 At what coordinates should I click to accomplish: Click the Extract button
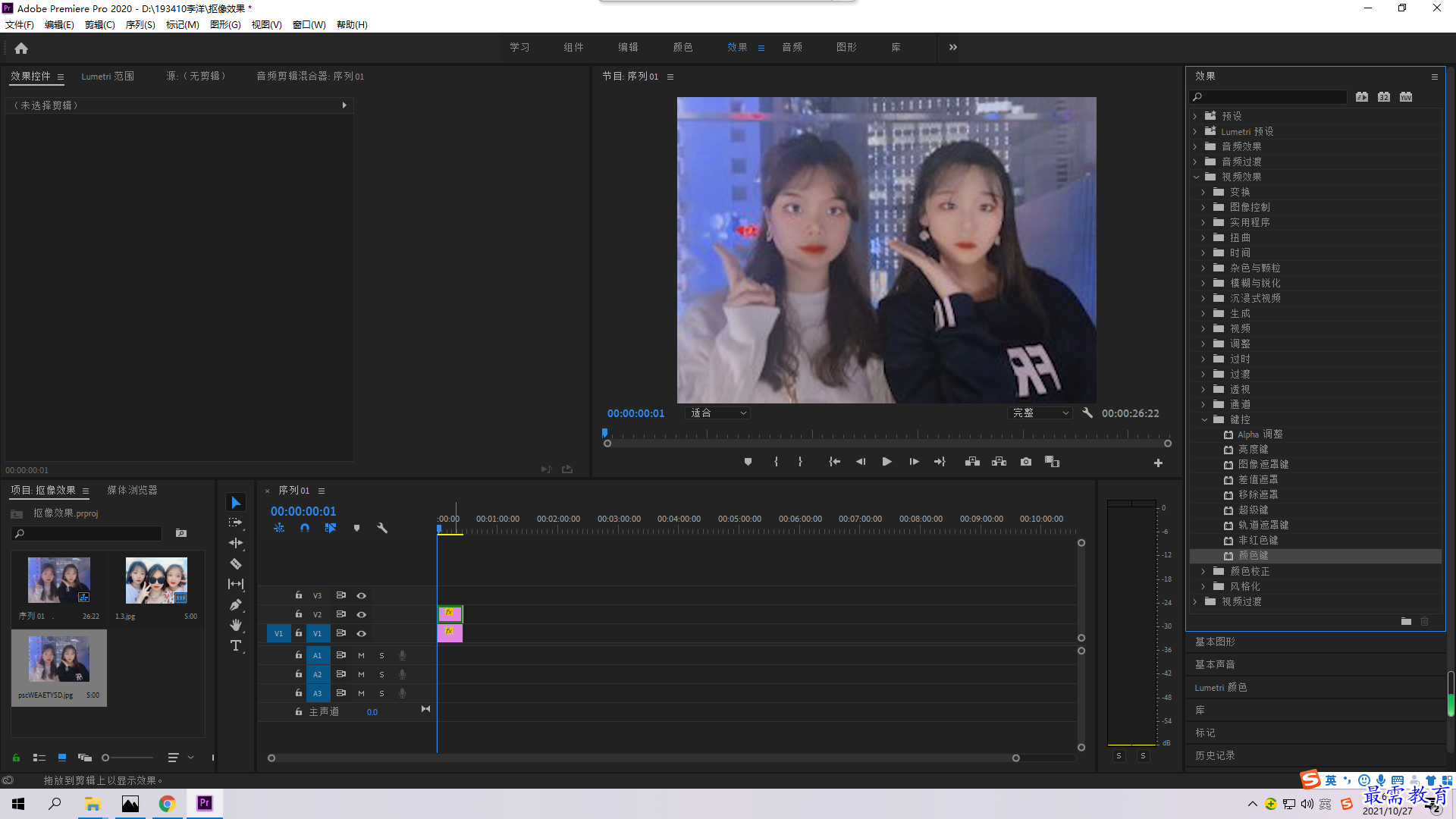pos(999,462)
